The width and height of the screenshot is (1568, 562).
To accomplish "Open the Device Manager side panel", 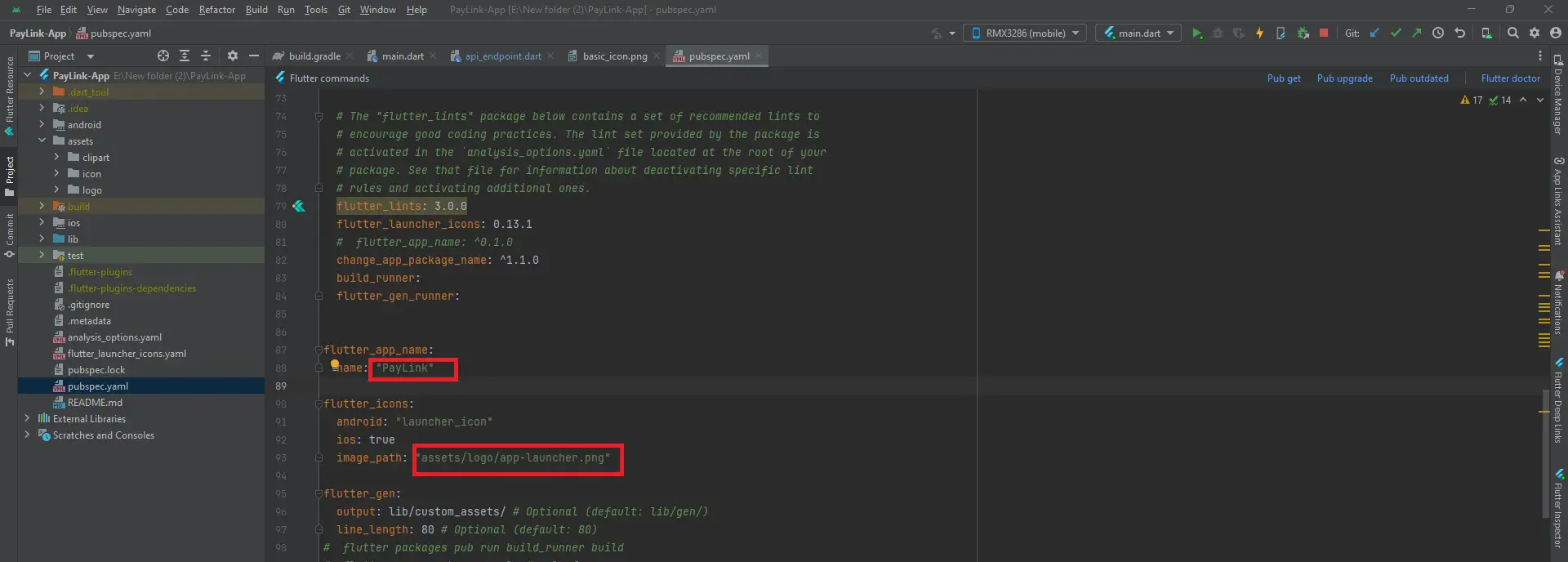I will tap(1559, 95).
